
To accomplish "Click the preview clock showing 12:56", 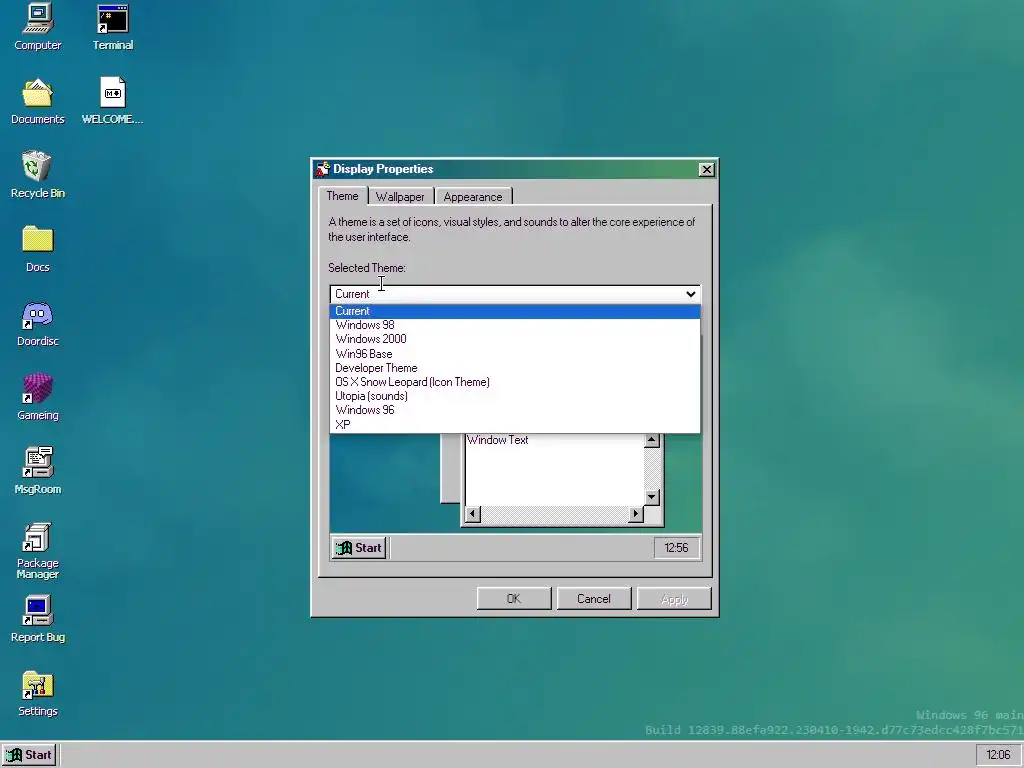I will click(x=676, y=548).
